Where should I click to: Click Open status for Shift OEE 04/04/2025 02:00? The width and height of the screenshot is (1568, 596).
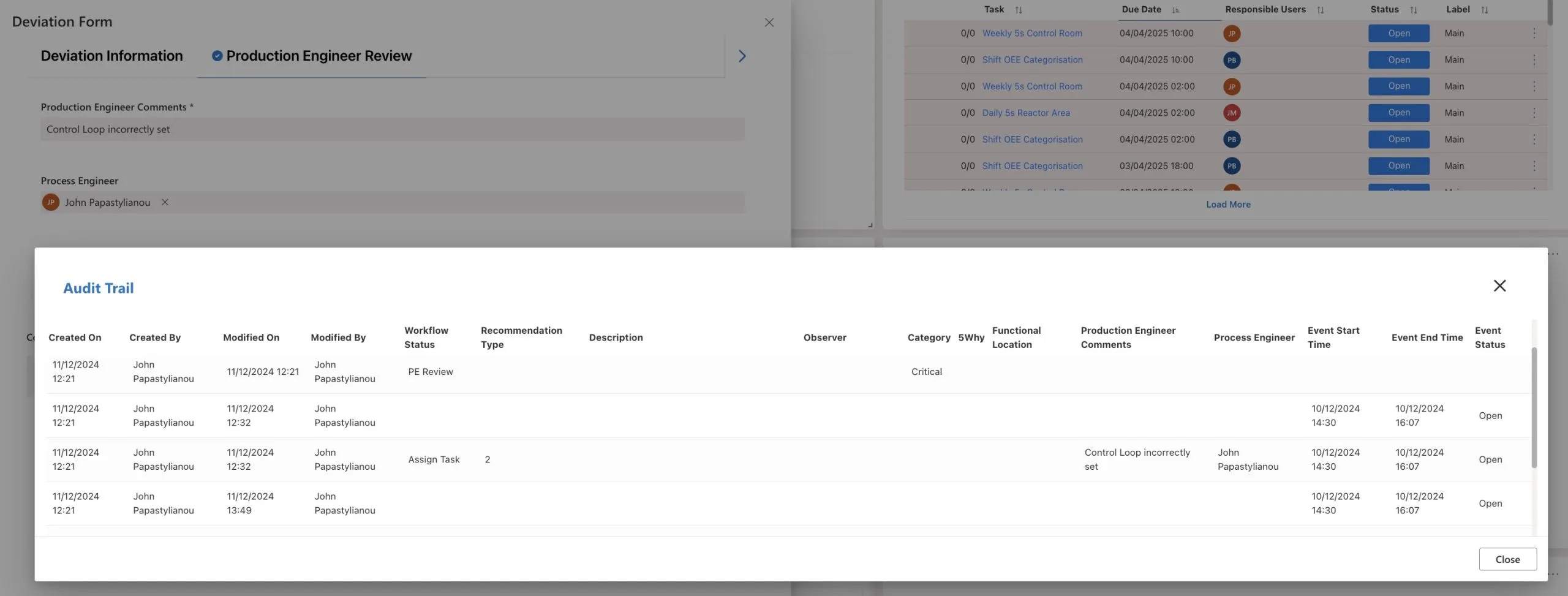[x=1399, y=139]
